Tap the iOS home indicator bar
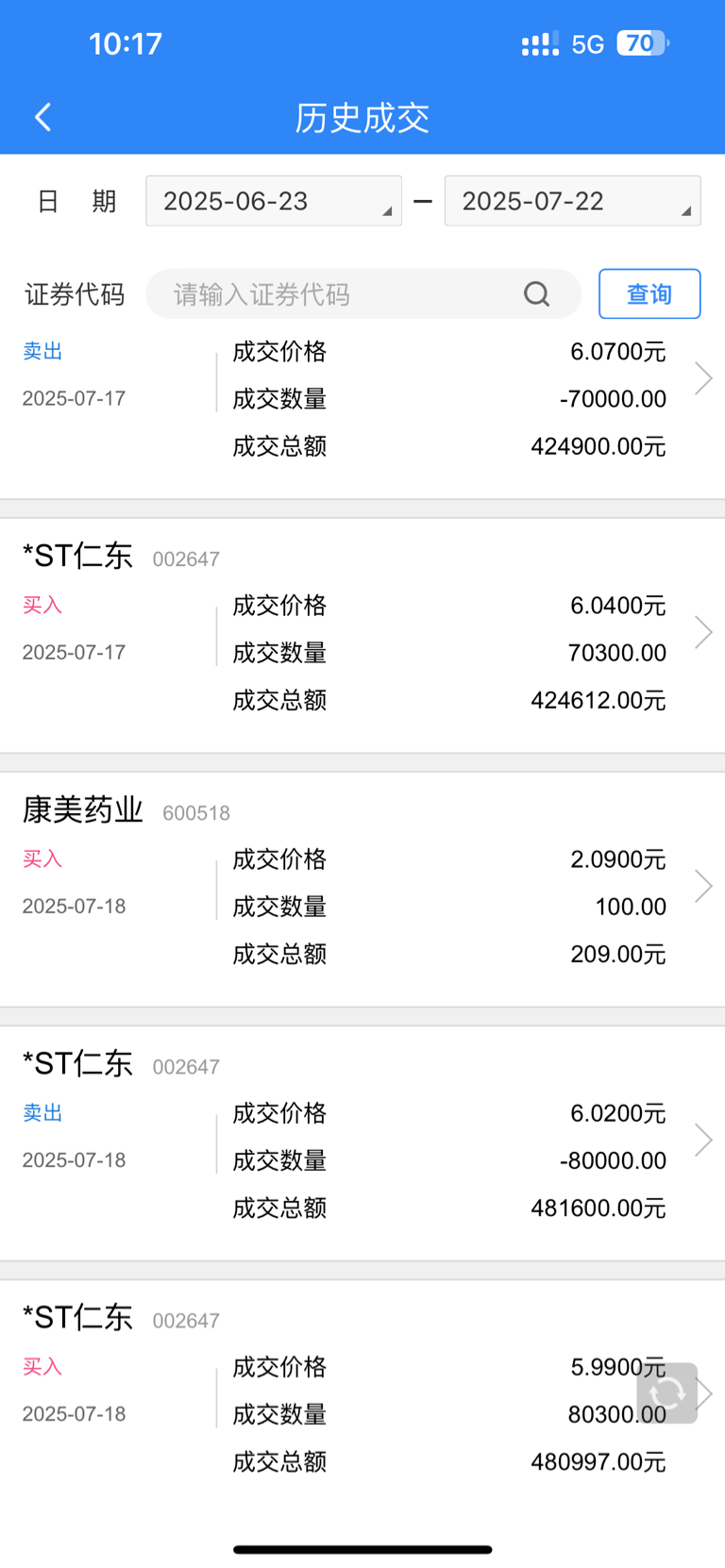725x1568 pixels. (x=362, y=1549)
